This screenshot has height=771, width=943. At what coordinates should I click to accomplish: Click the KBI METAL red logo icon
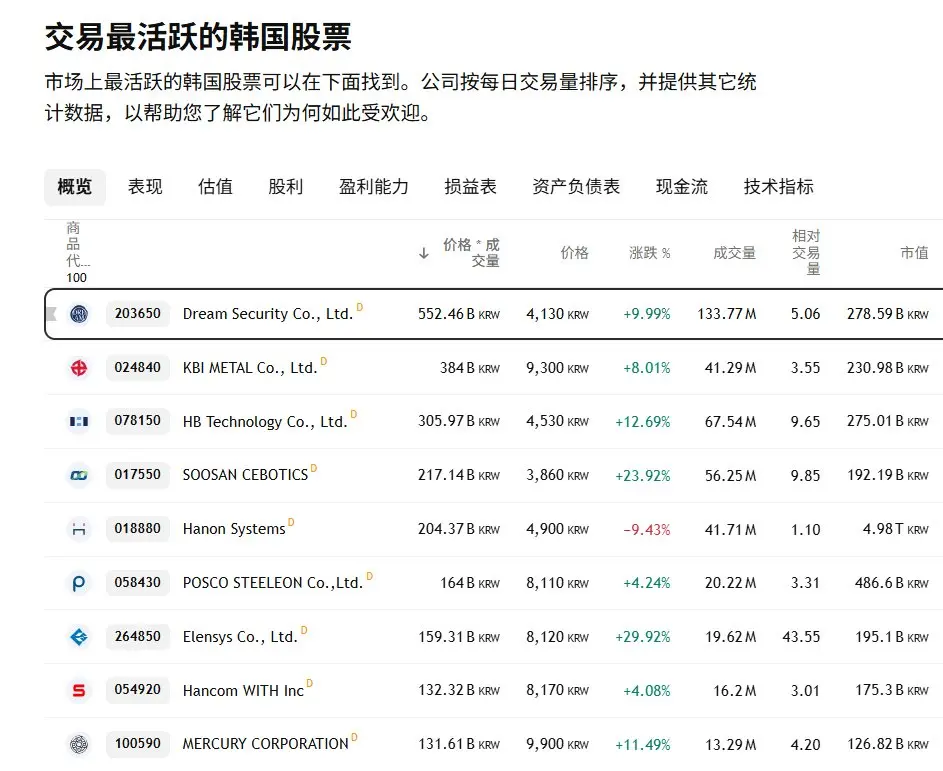[x=79, y=367]
